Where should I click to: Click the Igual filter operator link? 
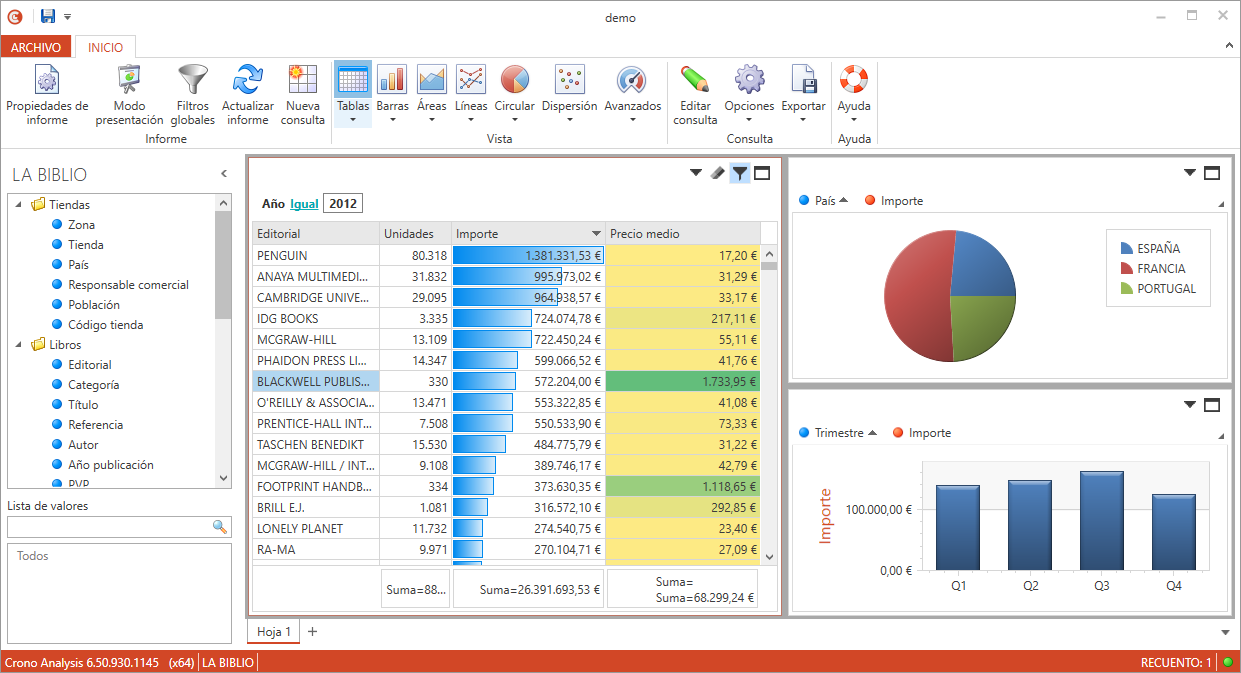tap(302, 202)
